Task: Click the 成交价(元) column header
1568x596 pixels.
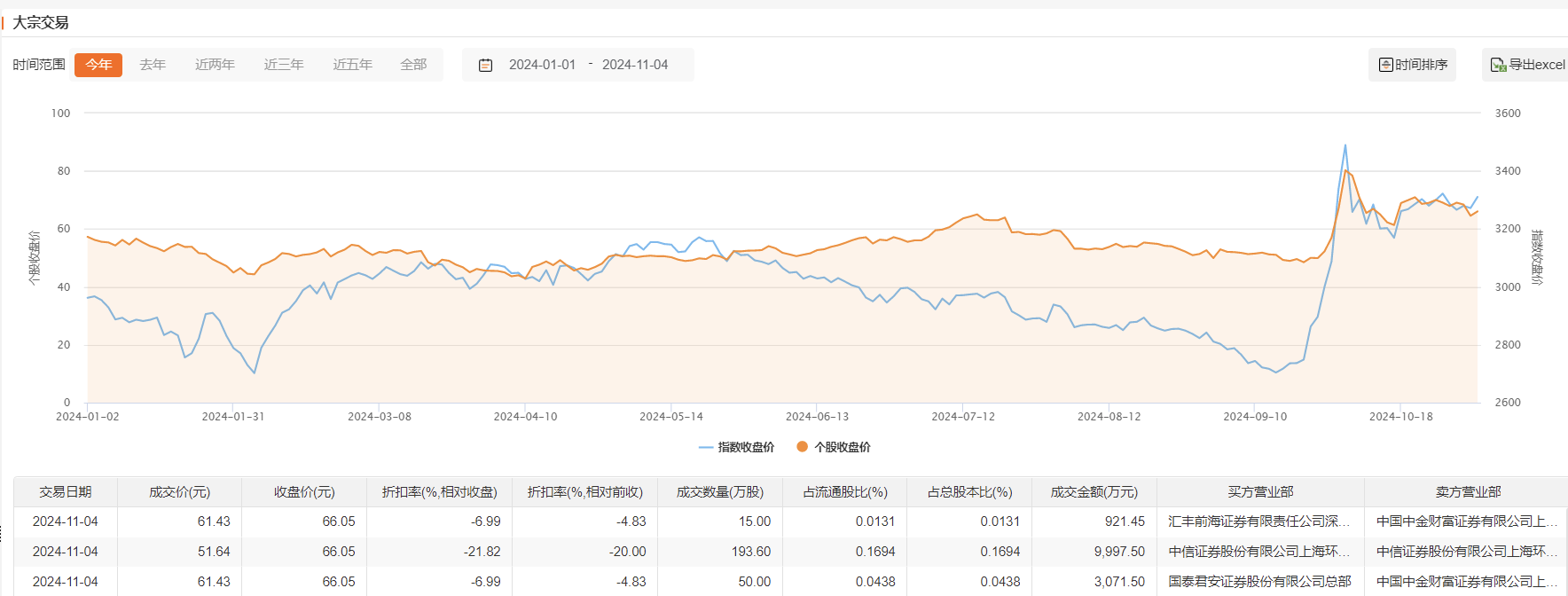Action: [179, 492]
